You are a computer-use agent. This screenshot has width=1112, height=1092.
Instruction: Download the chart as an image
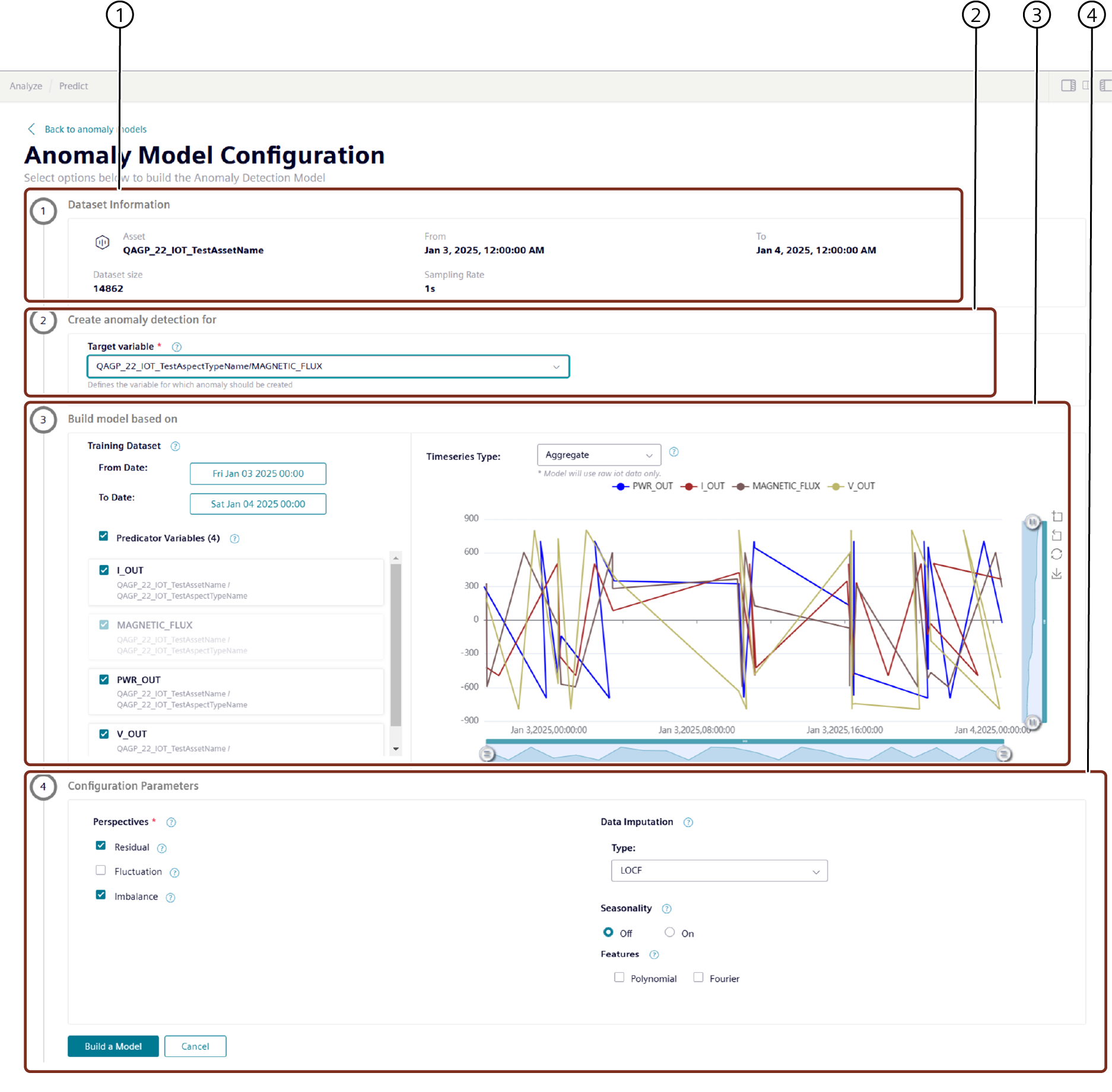(1057, 574)
